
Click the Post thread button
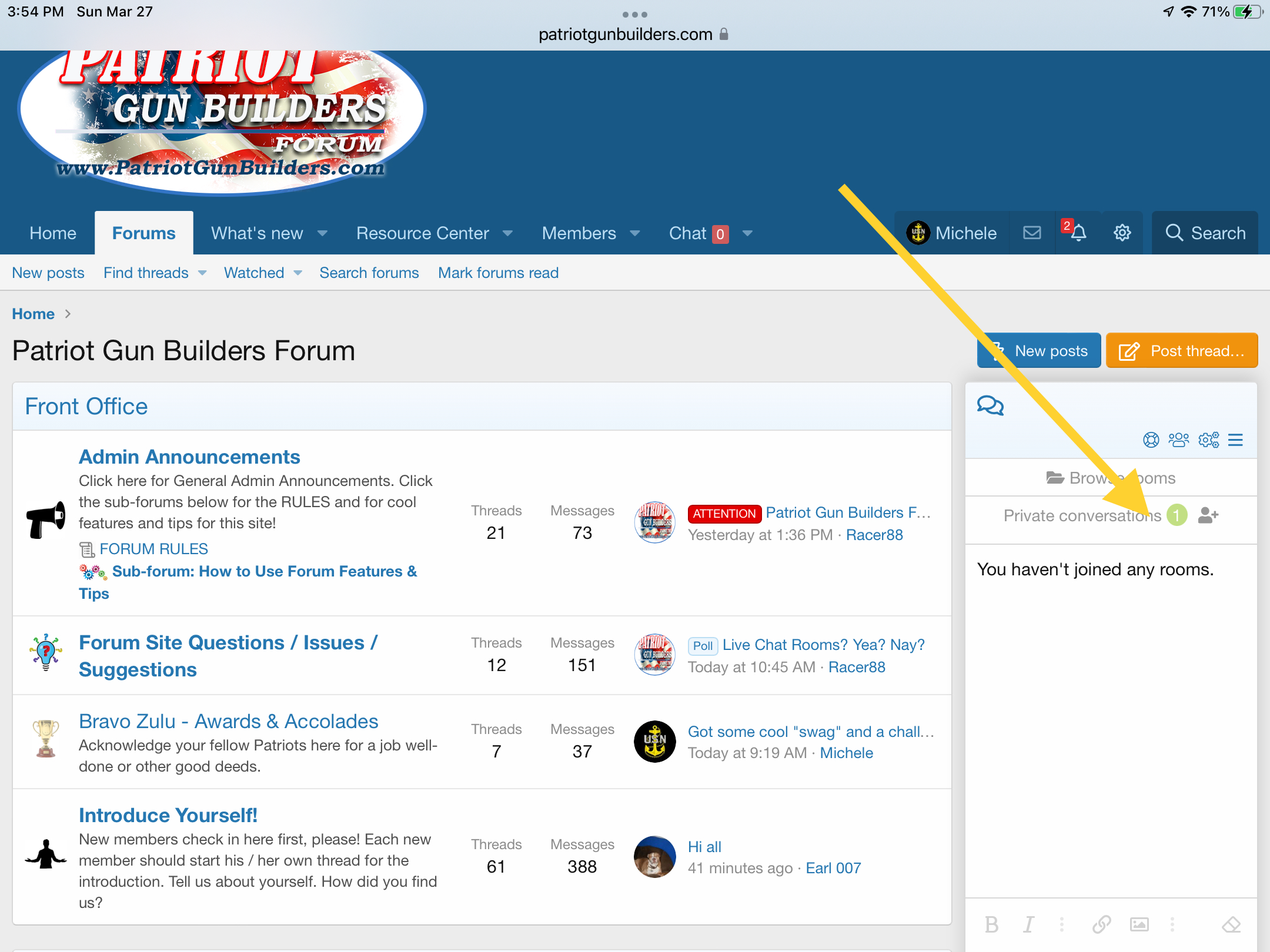pyautogui.click(x=1182, y=351)
